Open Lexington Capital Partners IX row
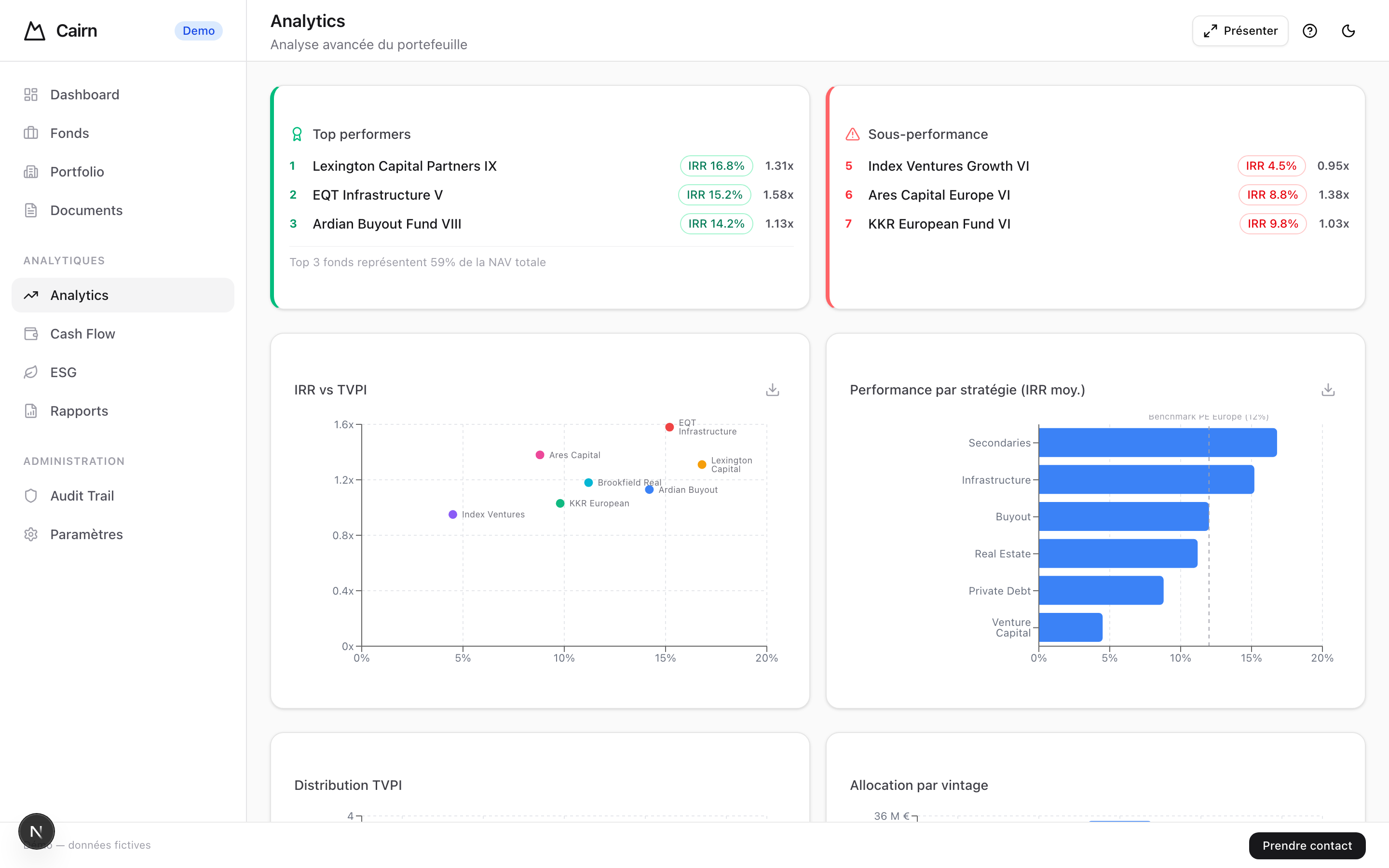1389x868 pixels. click(404, 166)
